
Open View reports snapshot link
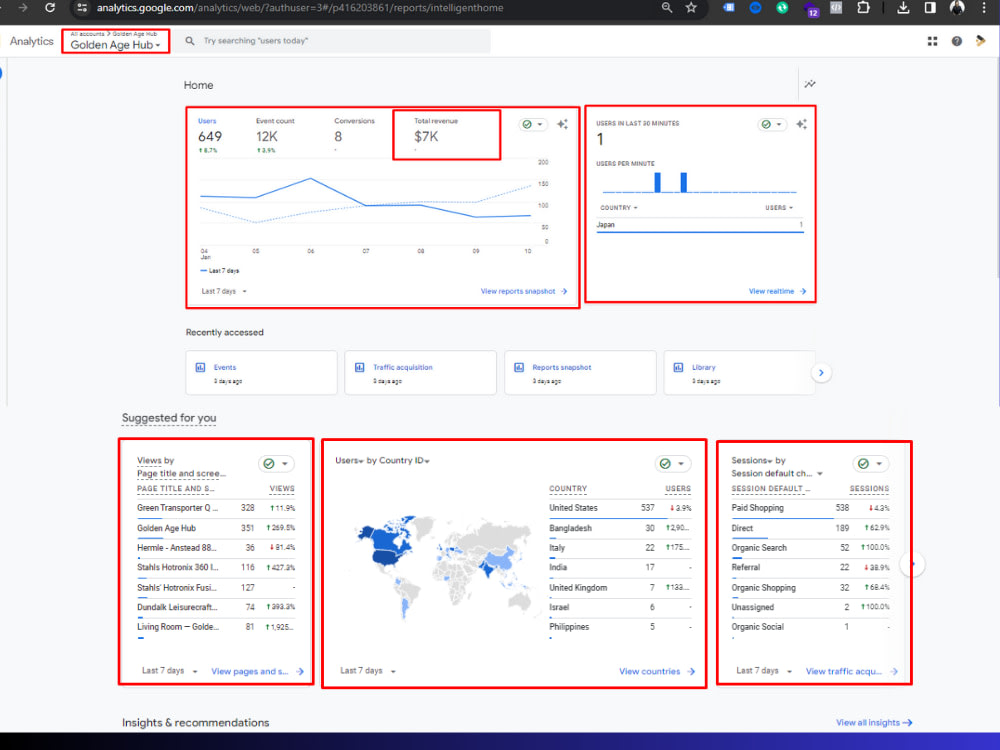[524, 291]
